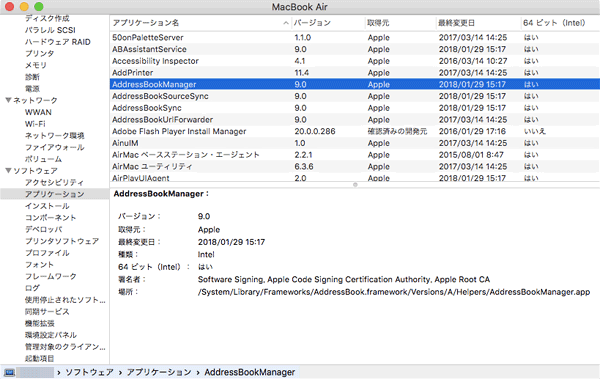Select アプリケーション in the sidebar
The image size is (600, 379).
(x=54, y=194)
